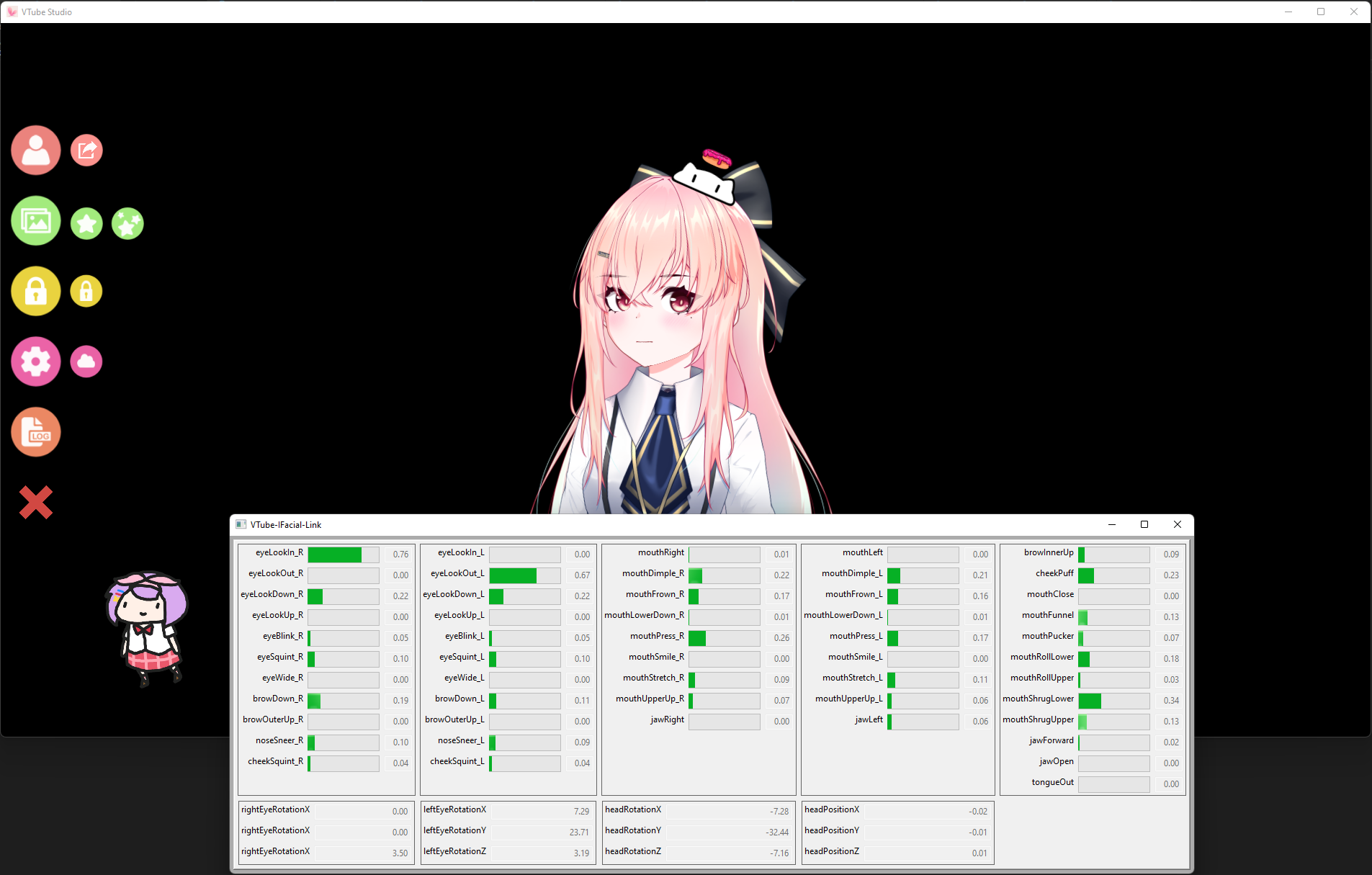This screenshot has height=875, width=1372.
Task: Maximize the VTube-IFacial-Link window
Action: coord(1144,524)
